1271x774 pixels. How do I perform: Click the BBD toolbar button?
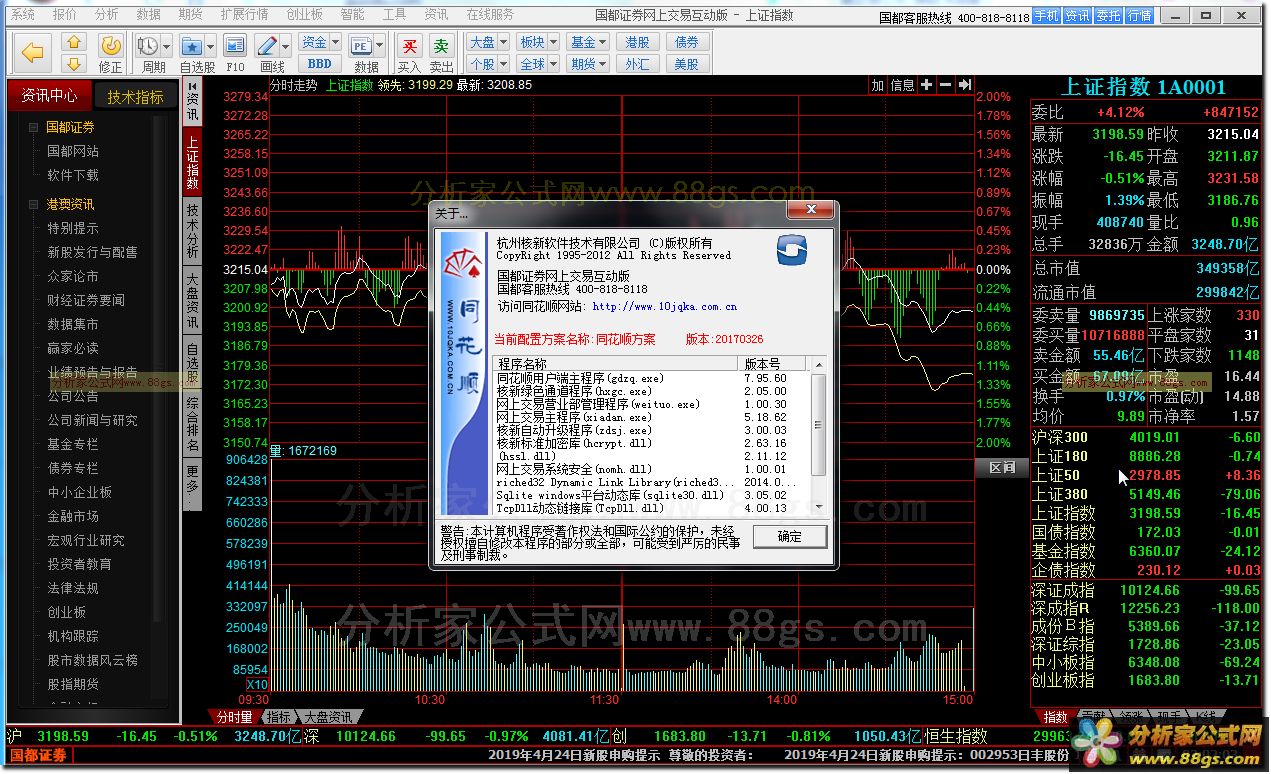pyautogui.click(x=320, y=63)
